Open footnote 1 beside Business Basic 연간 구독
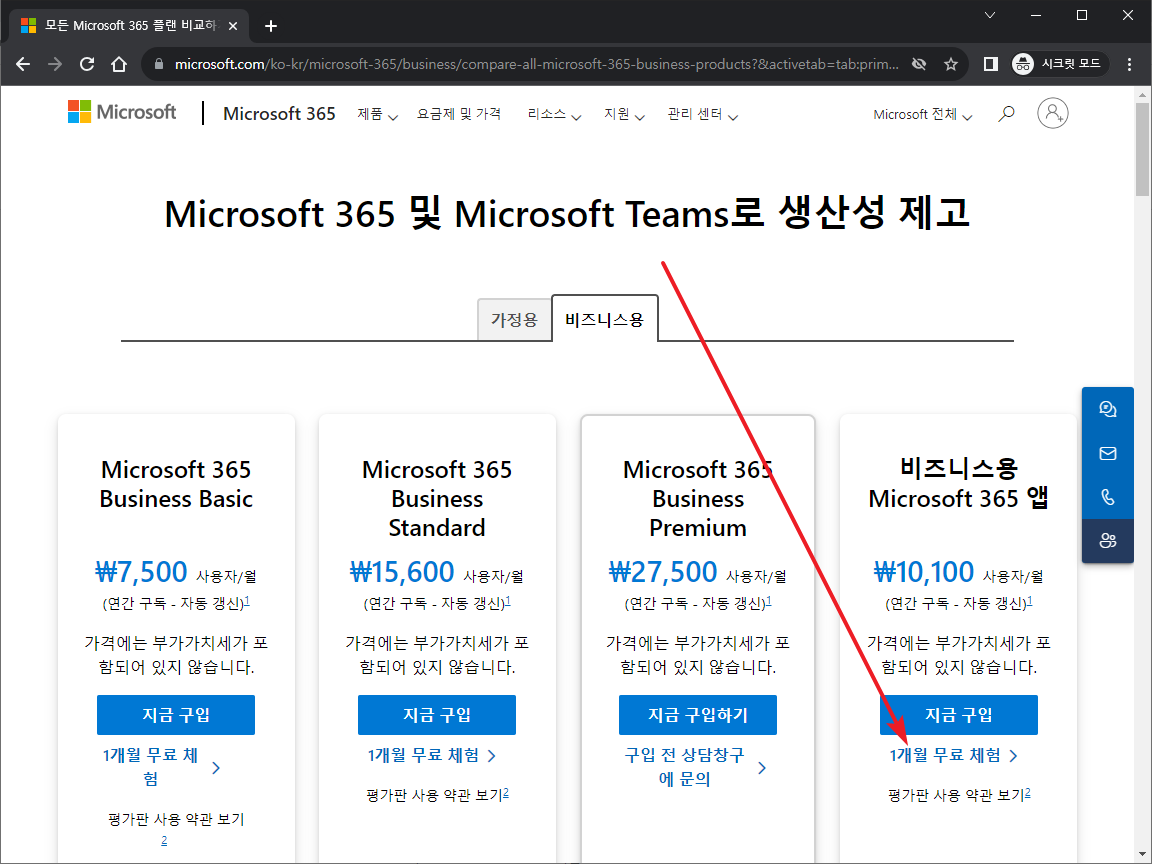Viewport: 1152px width, 864px height. 247,601
